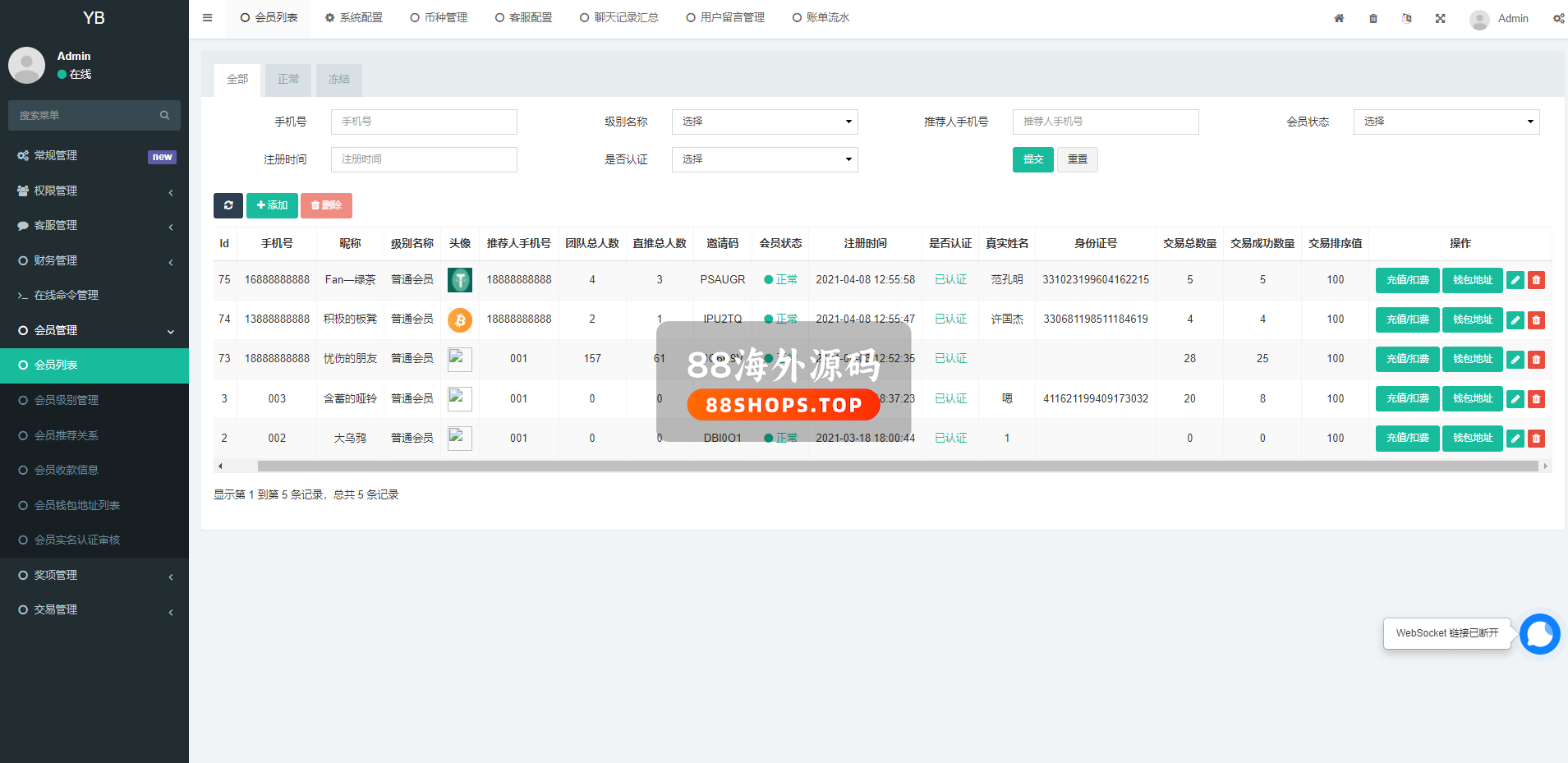Focus the 手机号 input field

click(x=424, y=122)
